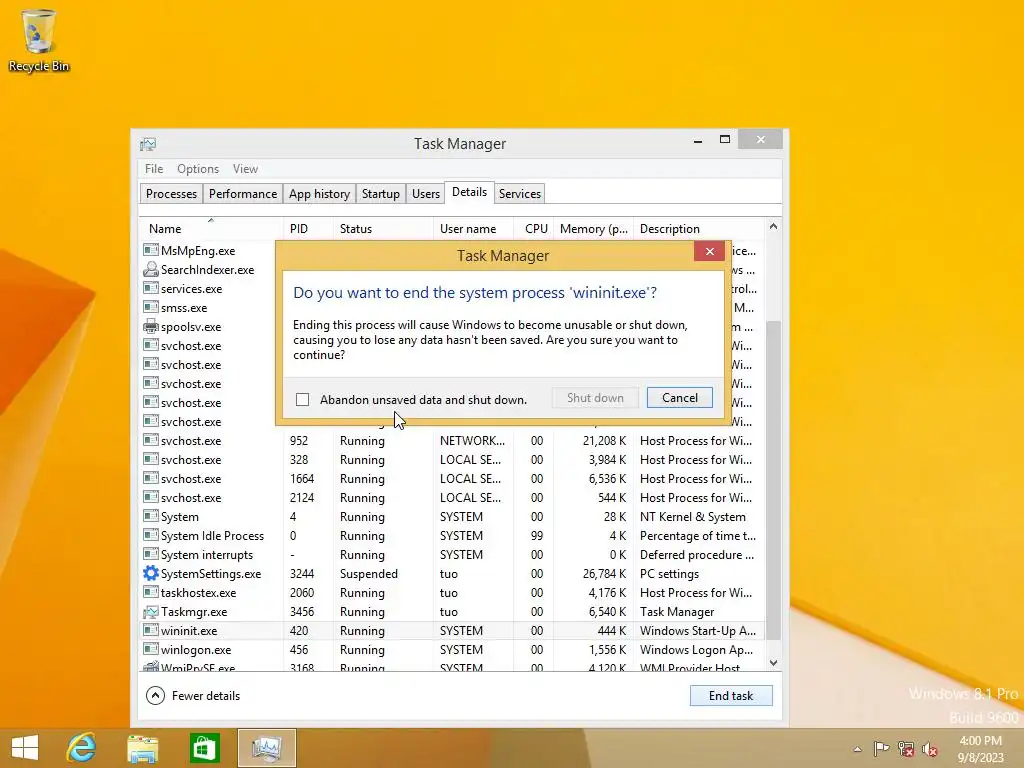Click the 'PC settings' description cell
1024x768 pixels.
click(x=669, y=573)
